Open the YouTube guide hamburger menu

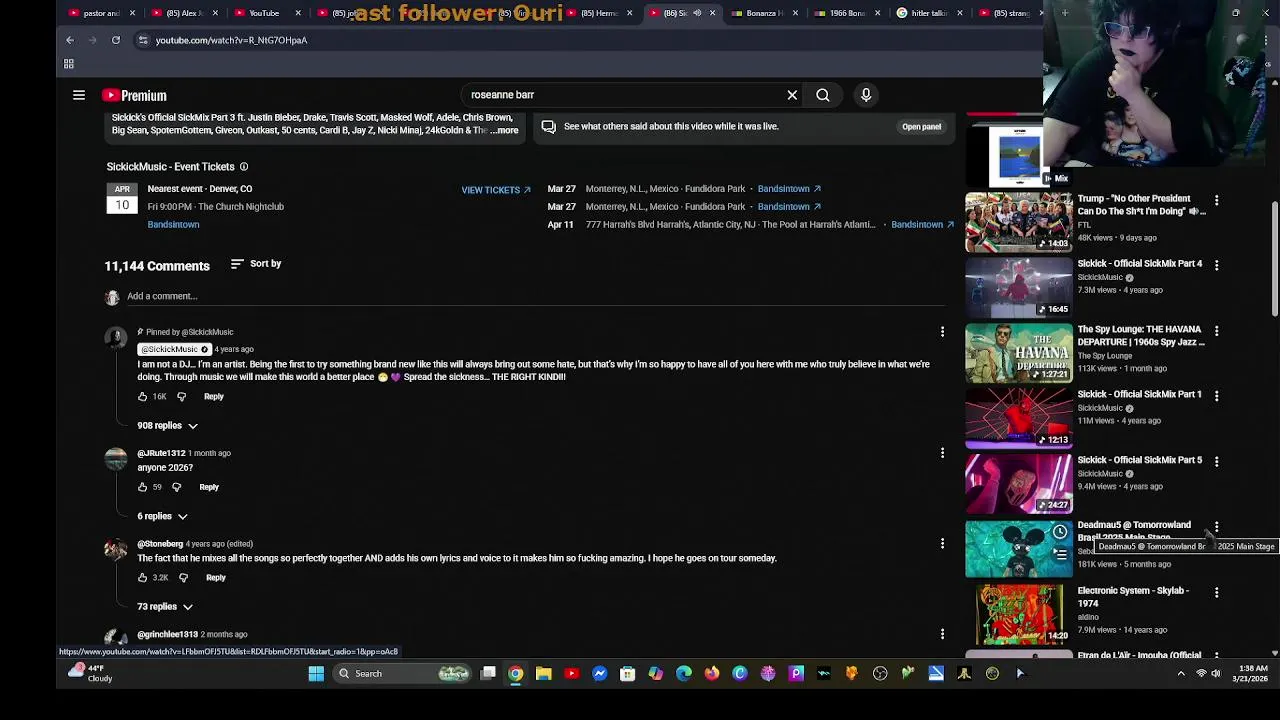[x=79, y=95]
